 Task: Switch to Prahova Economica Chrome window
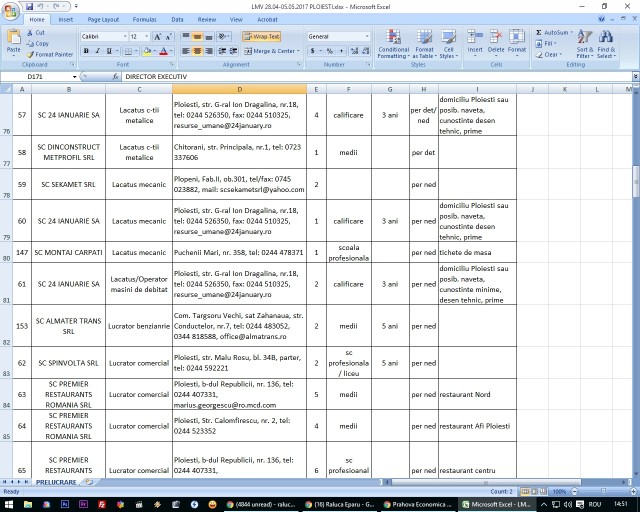(x=417, y=505)
